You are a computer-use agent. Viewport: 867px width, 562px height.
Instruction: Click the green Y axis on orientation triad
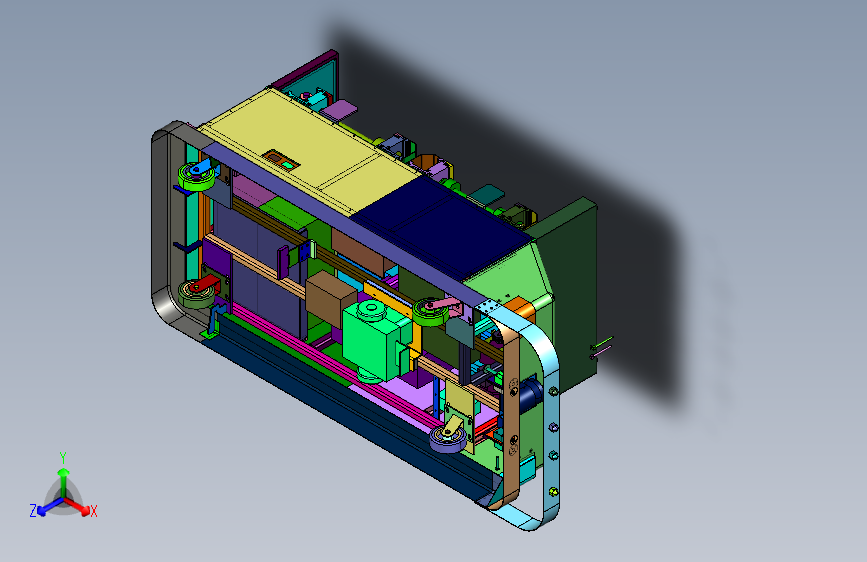tap(63, 474)
